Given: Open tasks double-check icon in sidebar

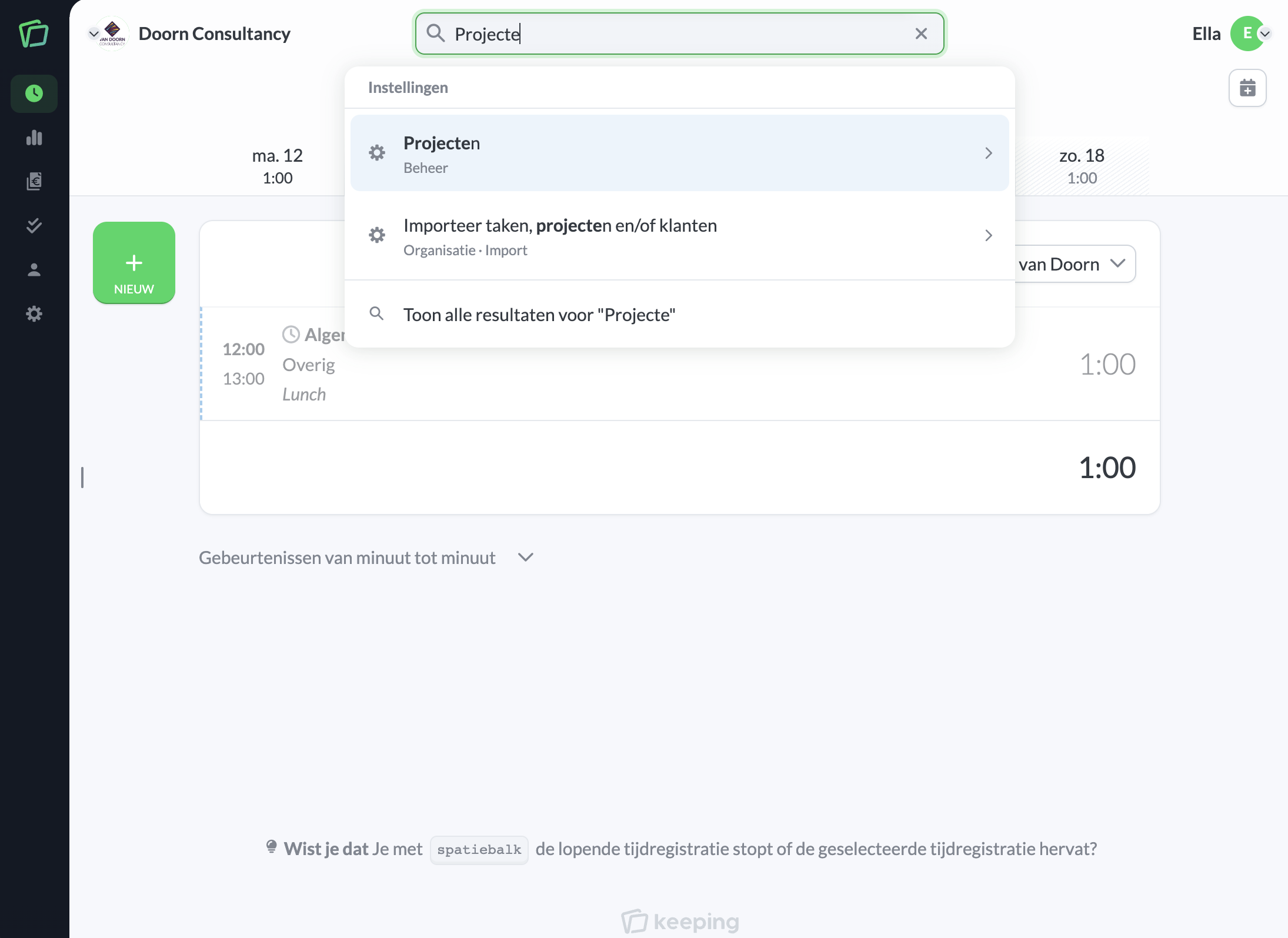Looking at the screenshot, I should (x=34, y=225).
